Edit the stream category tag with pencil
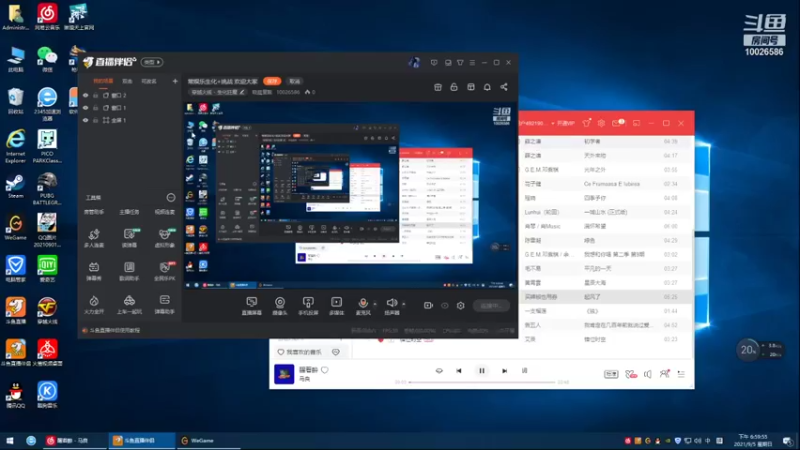 click(x=242, y=92)
